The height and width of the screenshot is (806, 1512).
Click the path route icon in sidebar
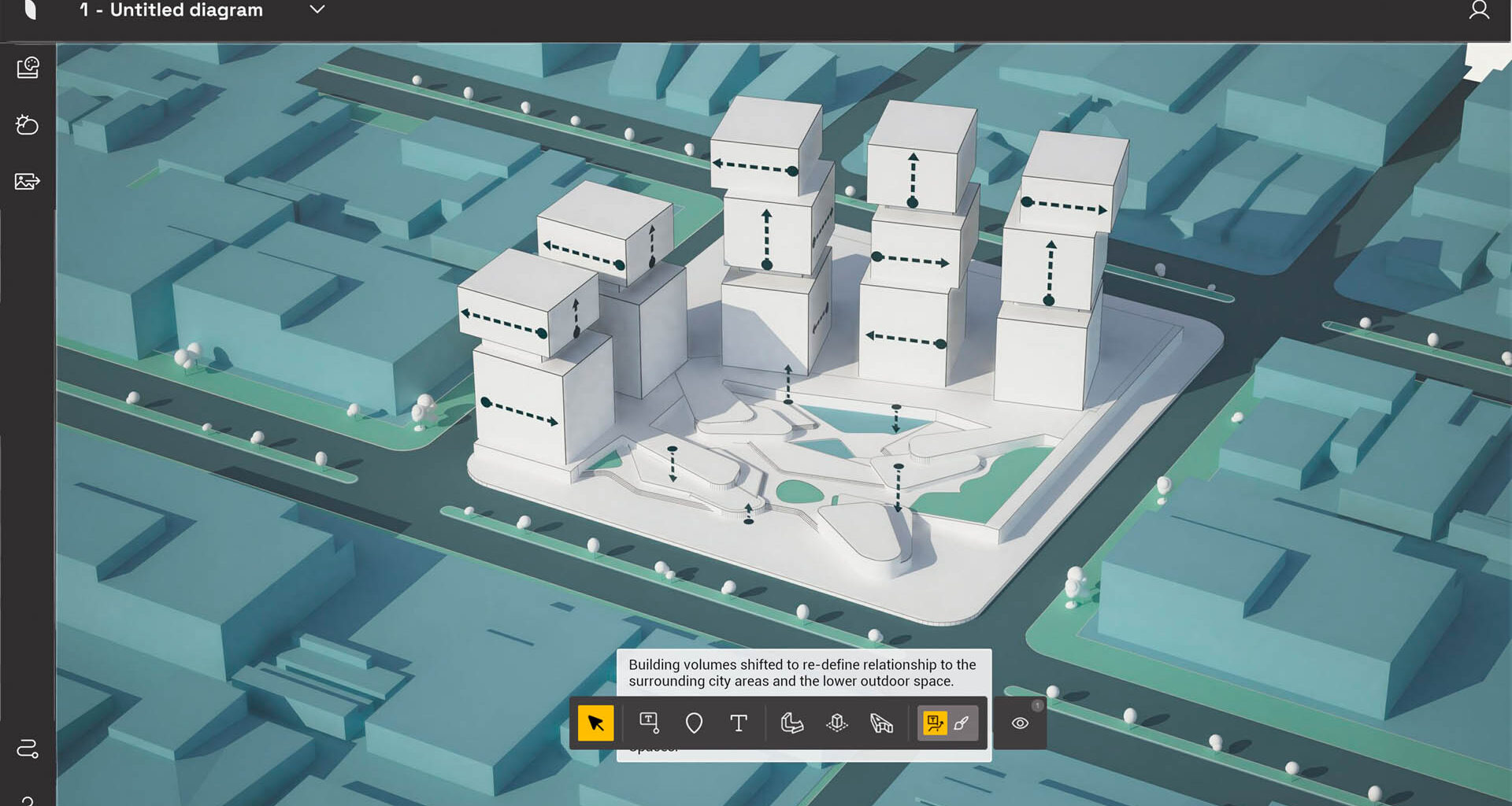pos(28,748)
